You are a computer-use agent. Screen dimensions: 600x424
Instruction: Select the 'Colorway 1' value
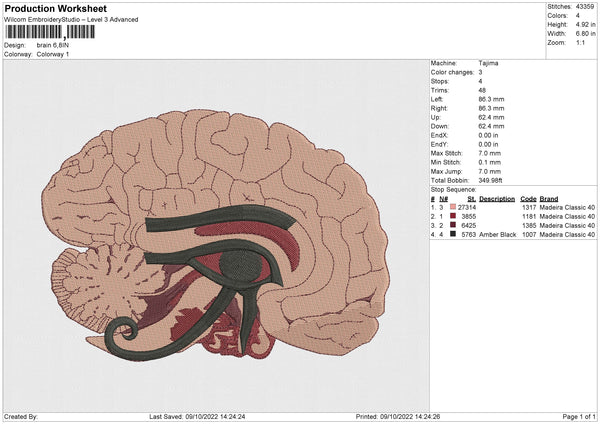53,54
